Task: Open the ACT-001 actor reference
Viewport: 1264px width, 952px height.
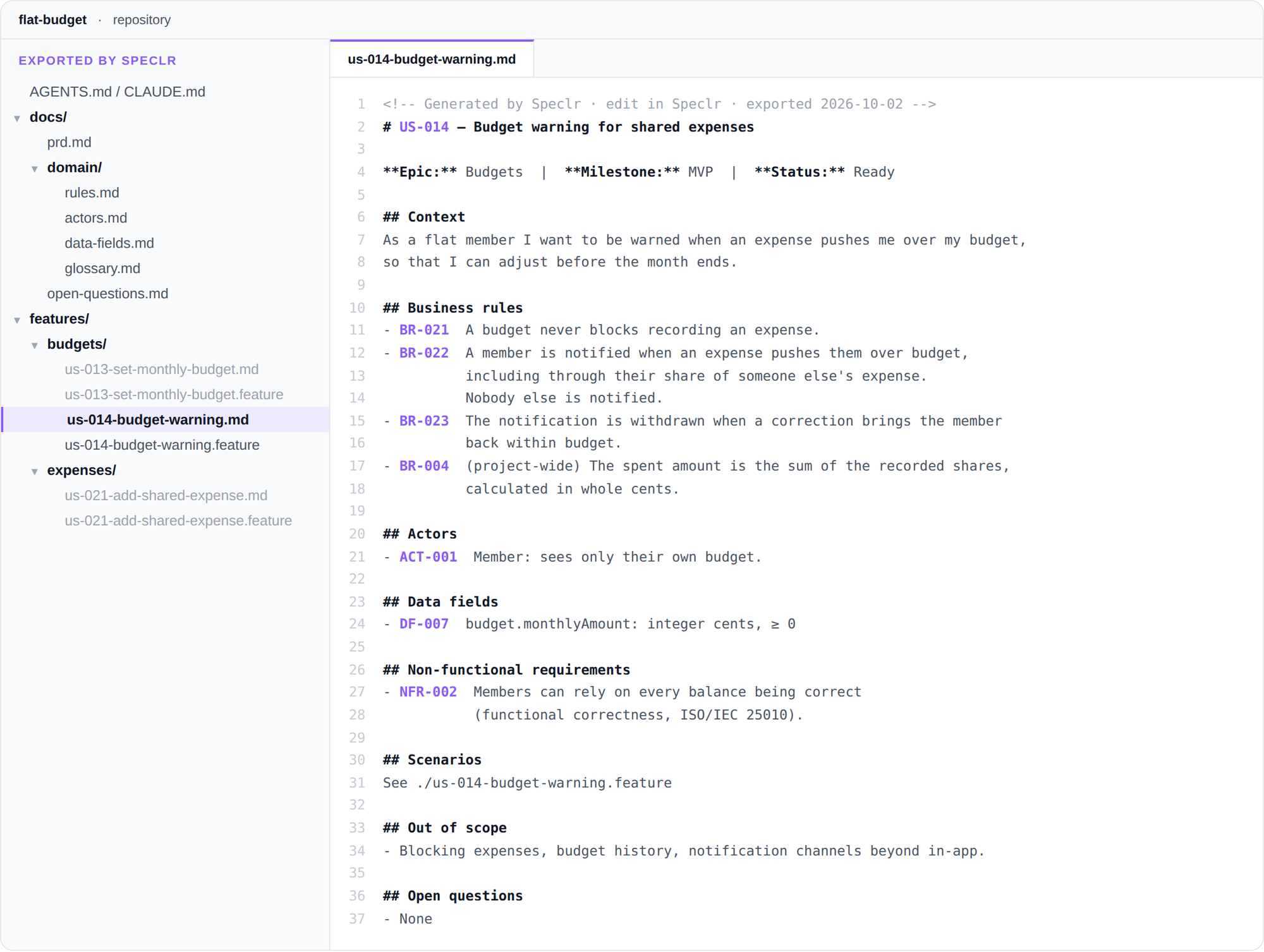Action: tap(428, 557)
